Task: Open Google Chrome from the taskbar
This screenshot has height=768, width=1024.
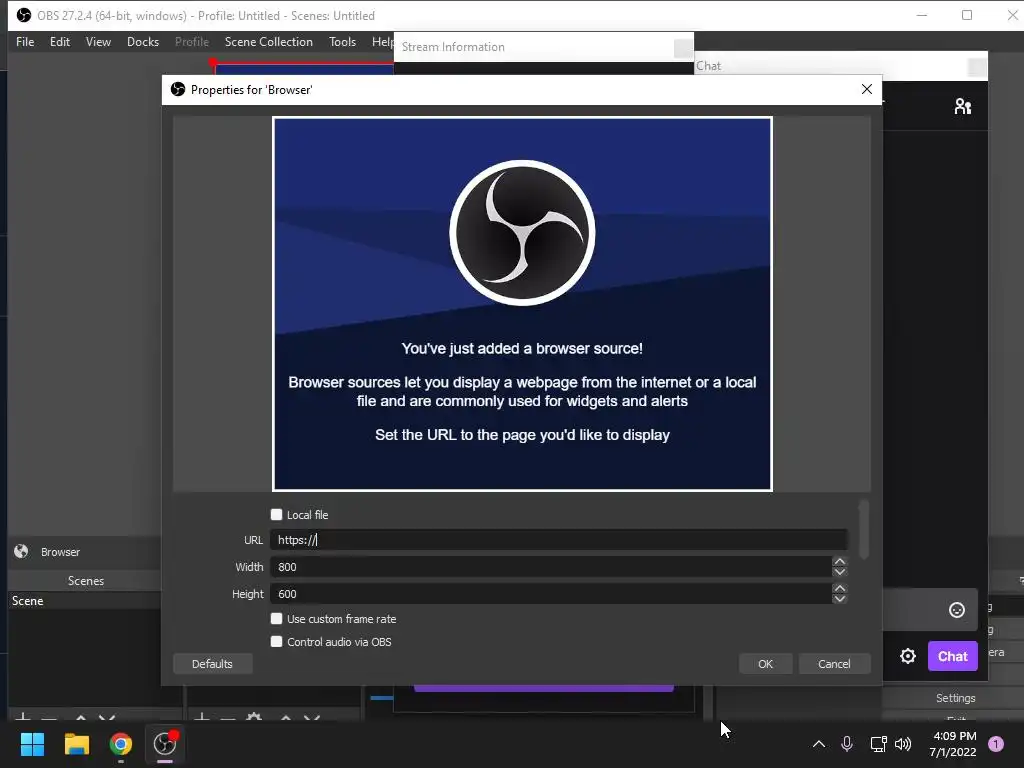Action: [121, 743]
